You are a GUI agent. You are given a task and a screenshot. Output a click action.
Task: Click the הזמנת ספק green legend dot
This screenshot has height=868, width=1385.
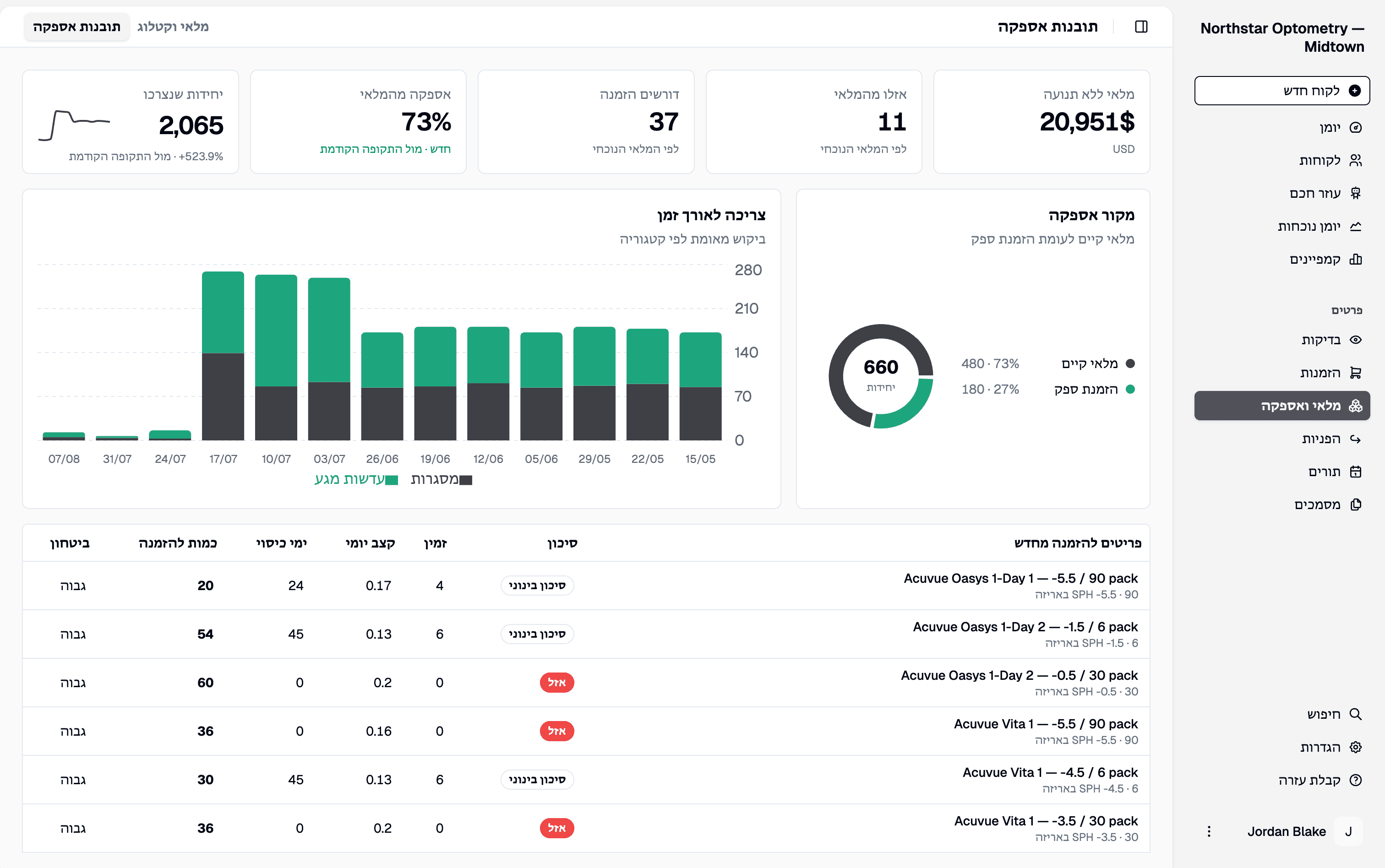point(1130,389)
